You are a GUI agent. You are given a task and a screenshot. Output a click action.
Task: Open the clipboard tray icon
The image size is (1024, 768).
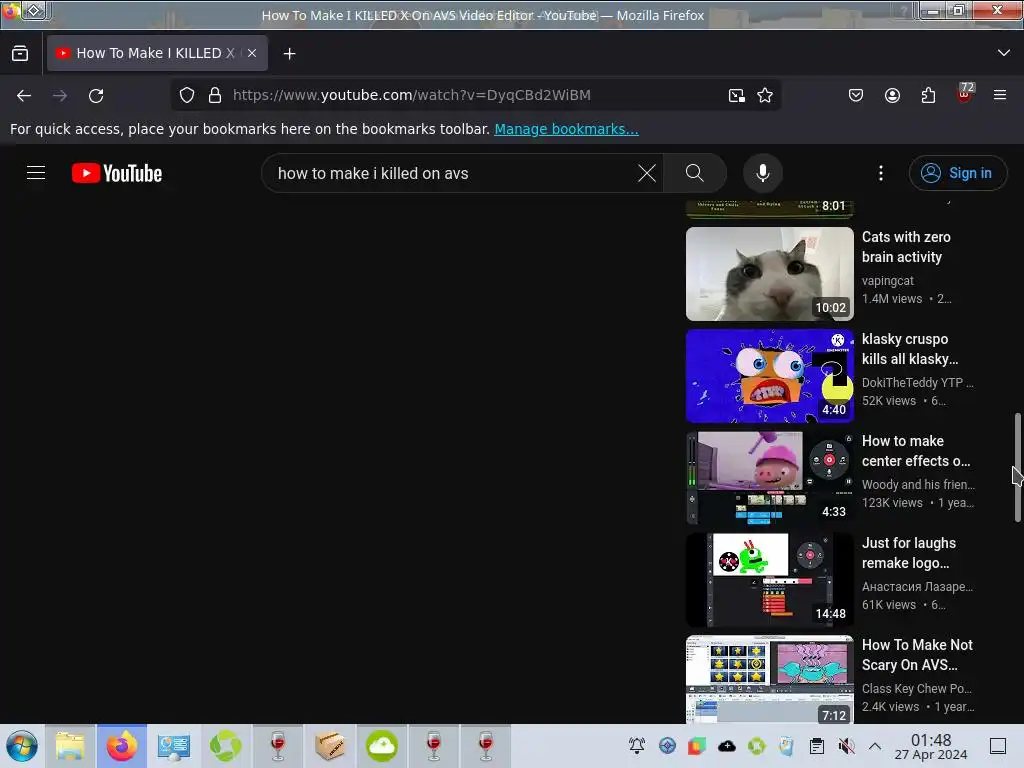coord(816,746)
